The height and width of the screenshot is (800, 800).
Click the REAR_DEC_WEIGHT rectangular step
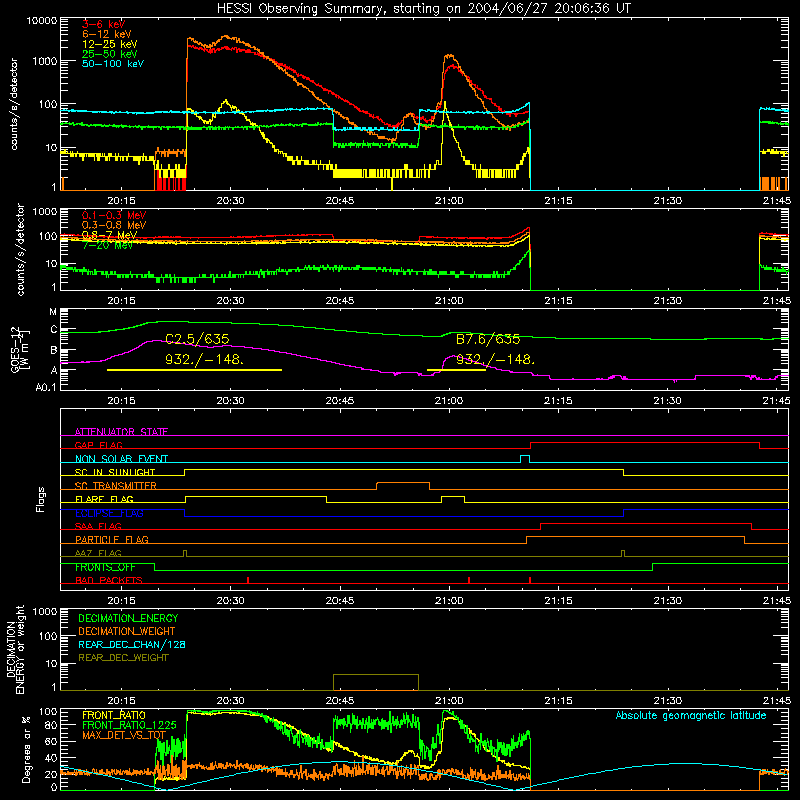tap(376, 682)
